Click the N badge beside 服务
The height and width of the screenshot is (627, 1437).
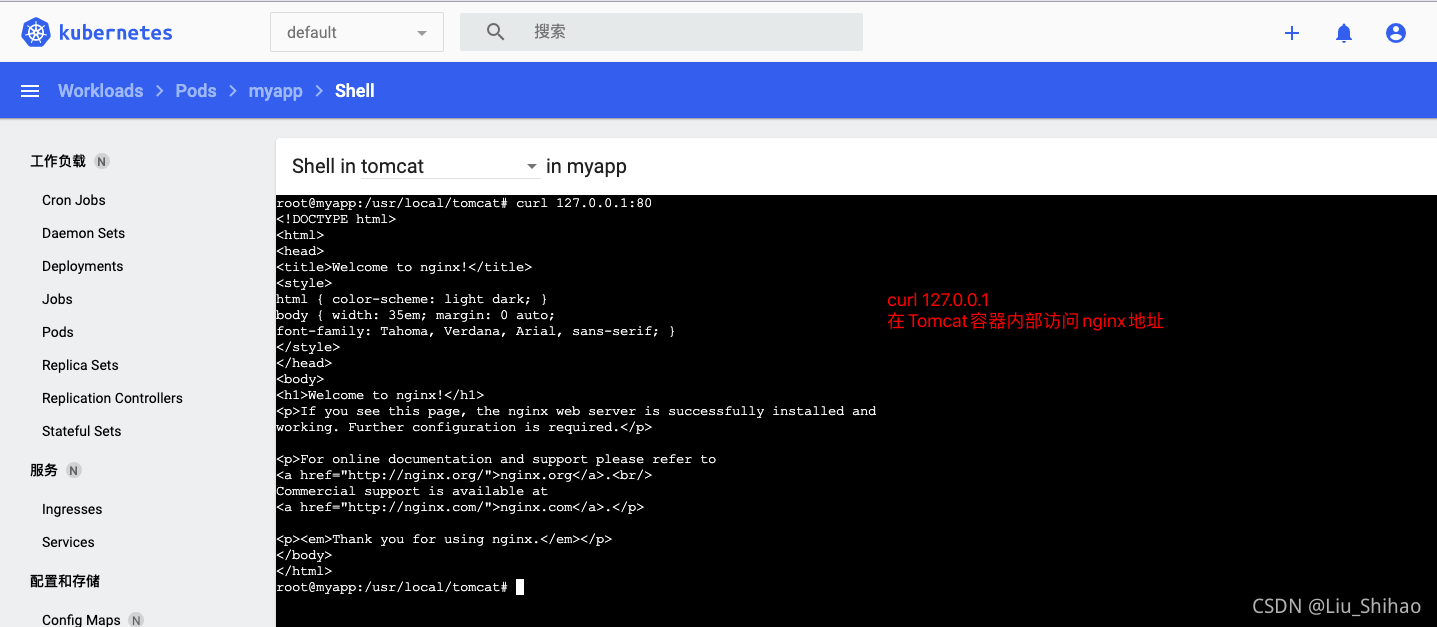[x=74, y=470]
